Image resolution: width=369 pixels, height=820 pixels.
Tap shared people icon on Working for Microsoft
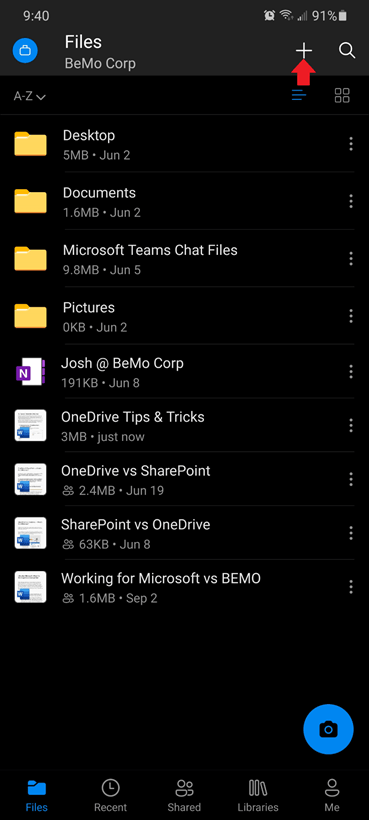(x=68, y=599)
